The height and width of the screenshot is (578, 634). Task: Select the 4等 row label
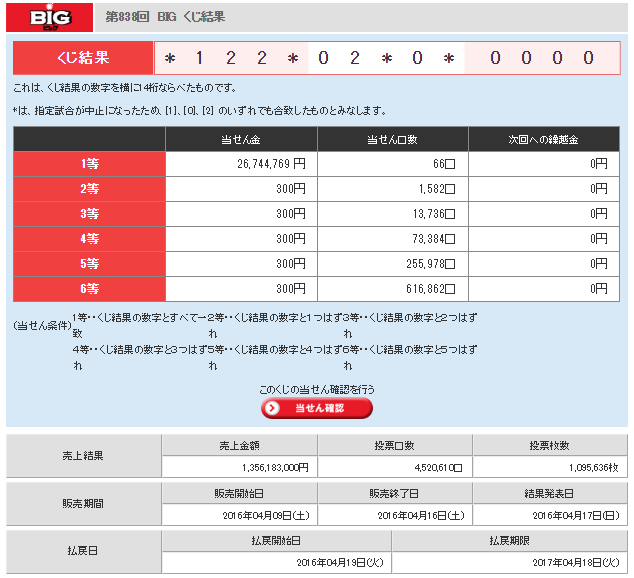89,239
